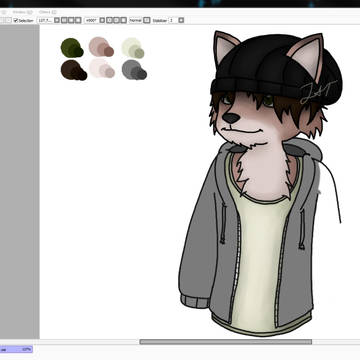The height and width of the screenshot is (360, 360).
Task: Rotate the canvas view clockwise
Action: click(x=116, y=20)
